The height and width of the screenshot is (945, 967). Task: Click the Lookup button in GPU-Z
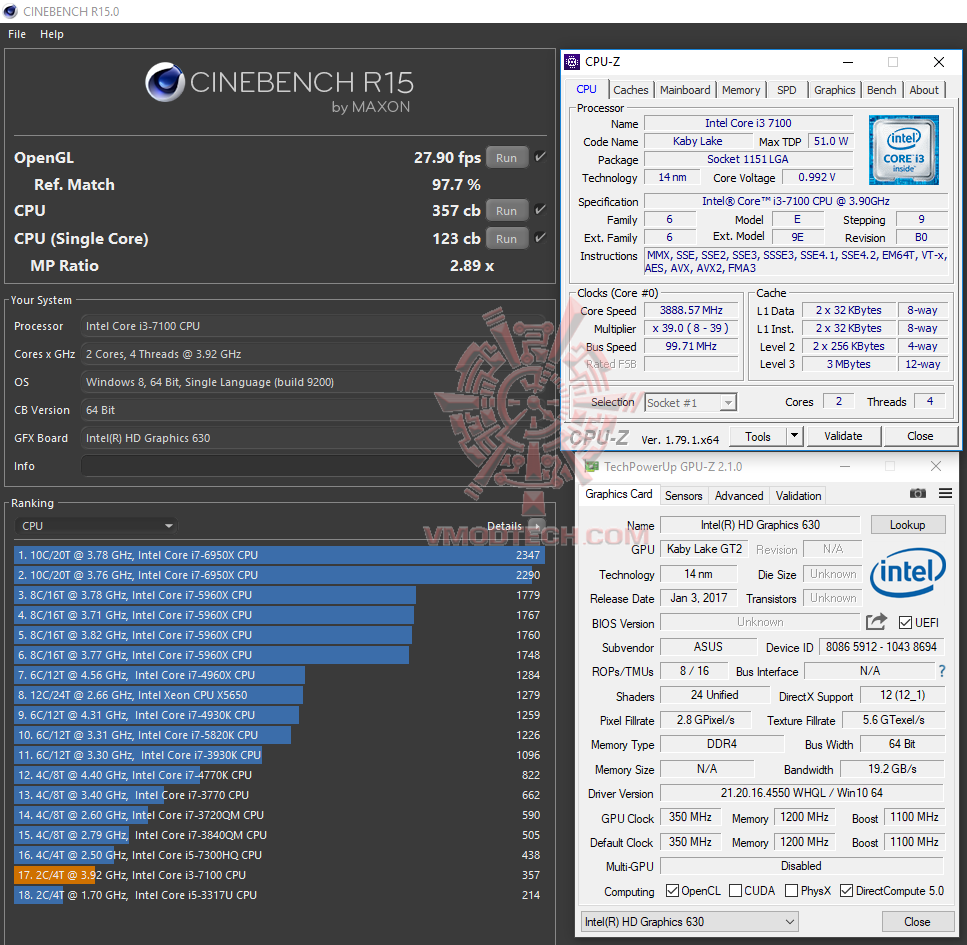[907, 525]
